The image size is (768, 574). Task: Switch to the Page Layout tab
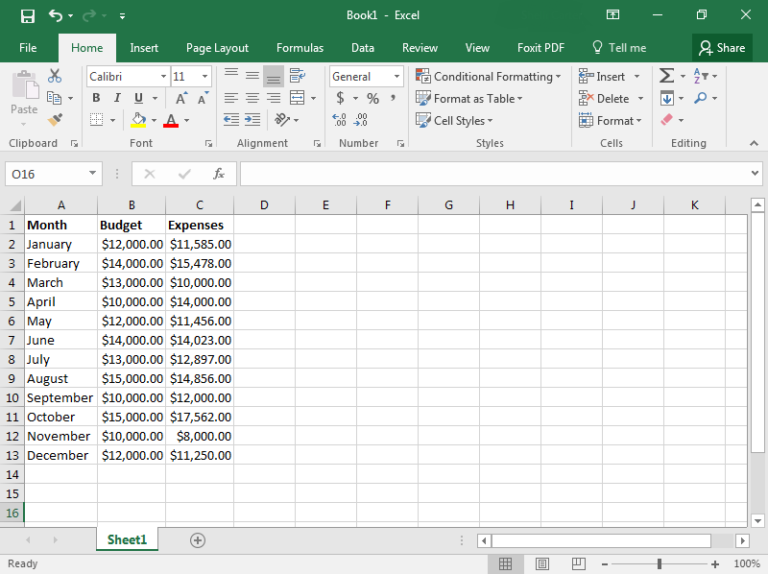pyautogui.click(x=217, y=48)
